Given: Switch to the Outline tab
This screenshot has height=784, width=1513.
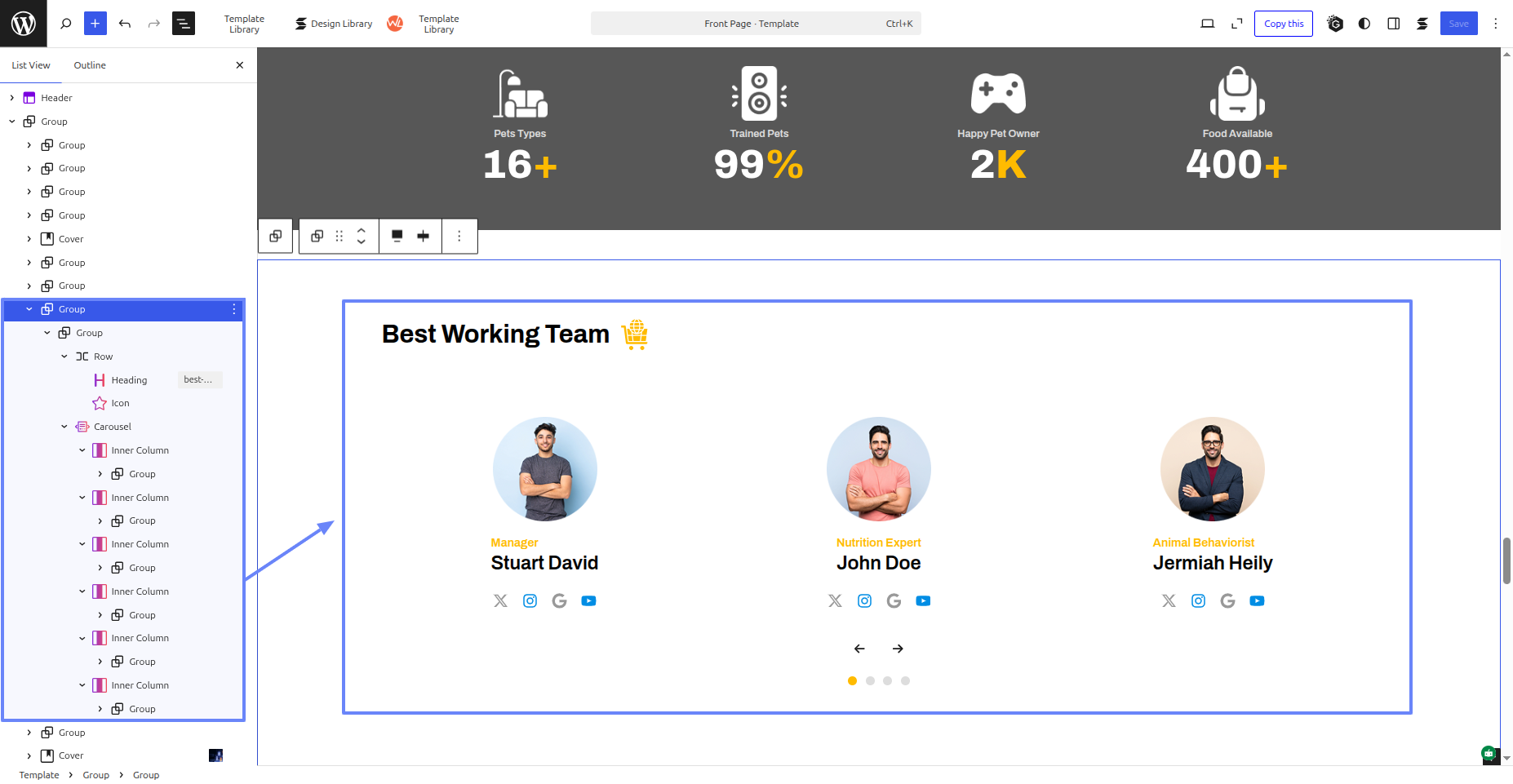Looking at the screenshot, I should tap(90, 65).
